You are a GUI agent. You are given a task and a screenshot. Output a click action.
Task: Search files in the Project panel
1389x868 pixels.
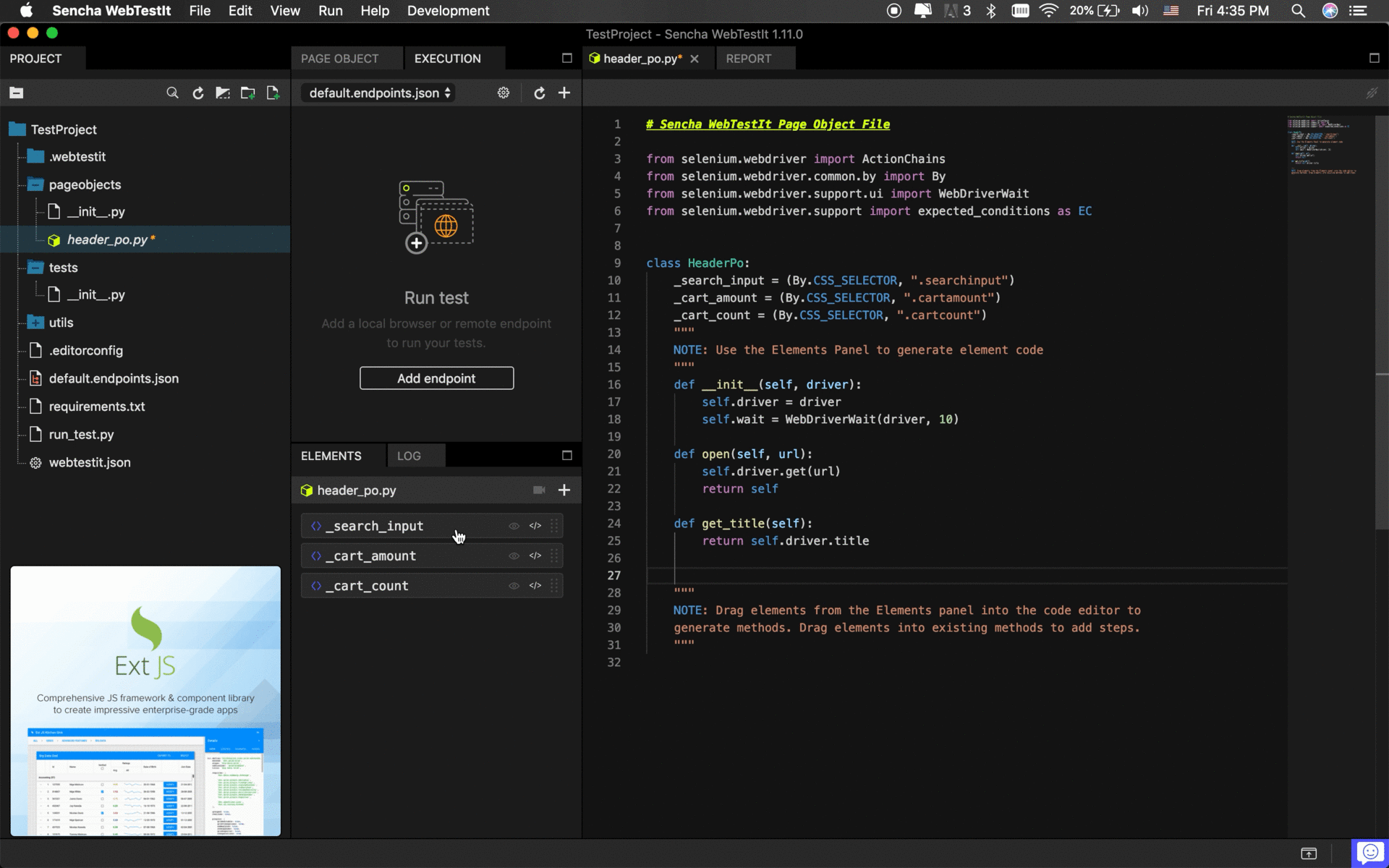(x=172, y=93)
